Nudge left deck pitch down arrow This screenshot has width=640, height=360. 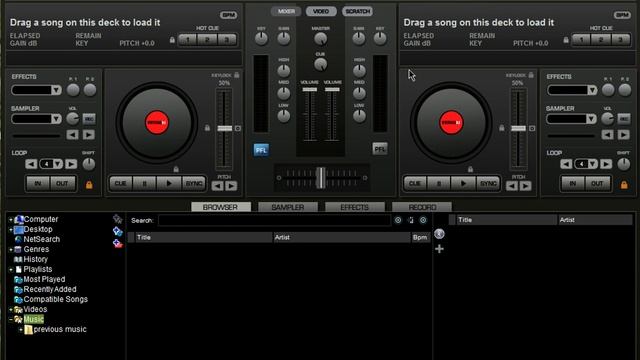click(218, 186)
